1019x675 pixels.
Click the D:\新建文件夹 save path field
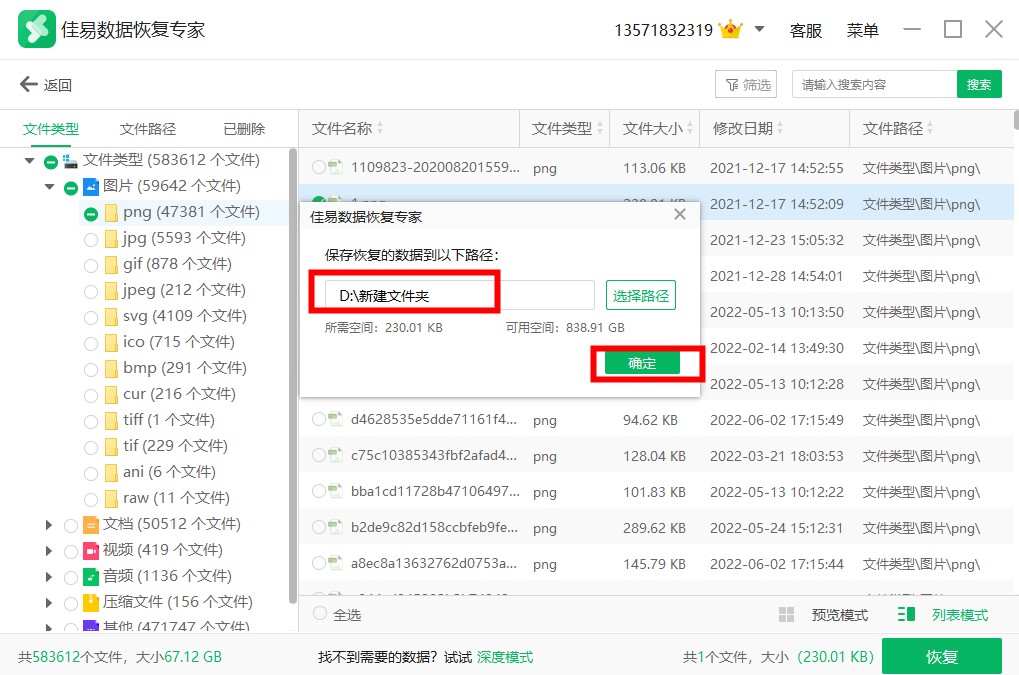pyautogui.click(x=459, y=296)
